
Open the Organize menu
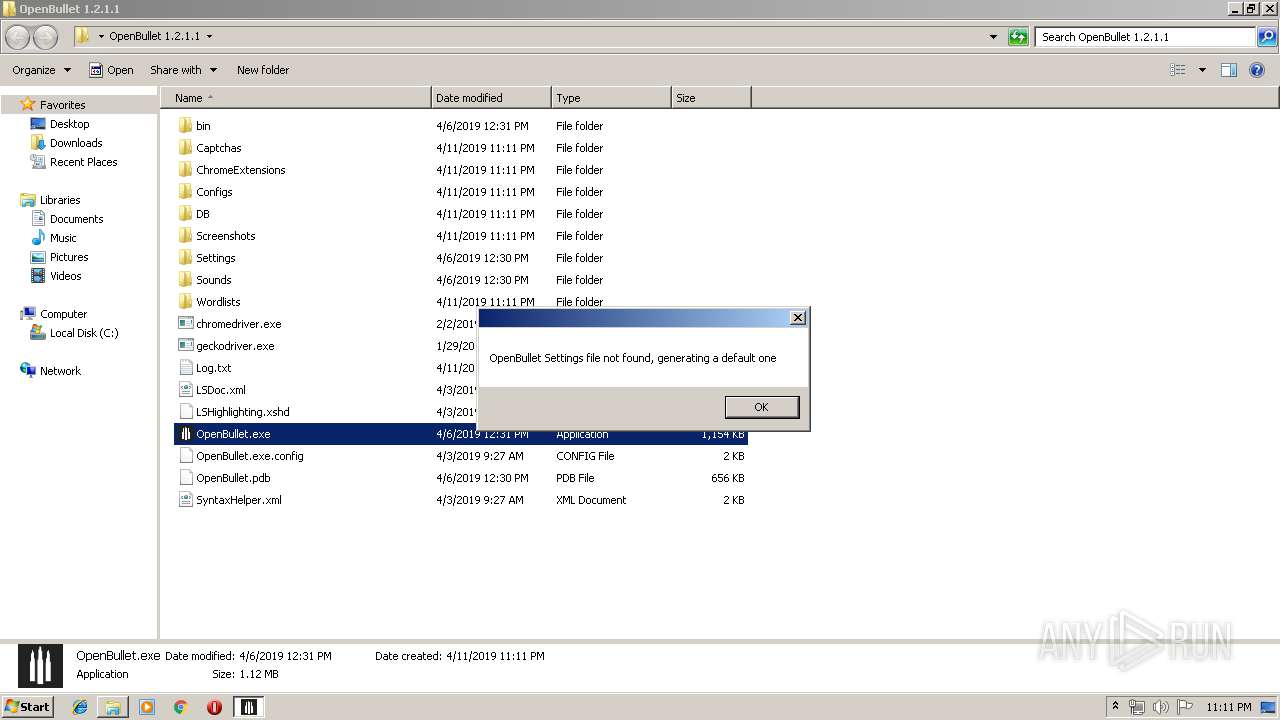(x=41, y=70)
